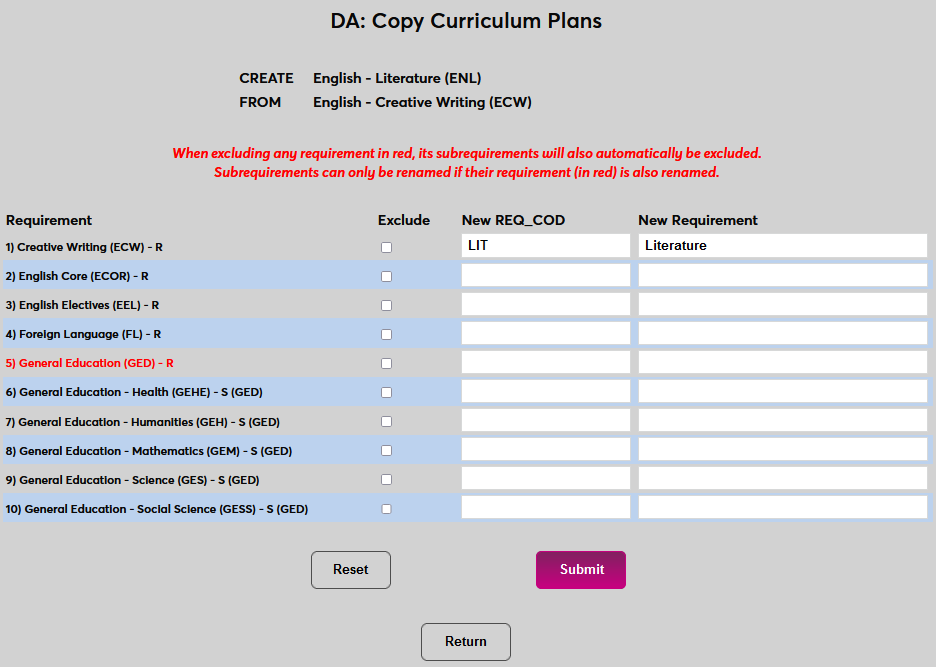
Task: Click the Reset button
Action: coord(350,570)
